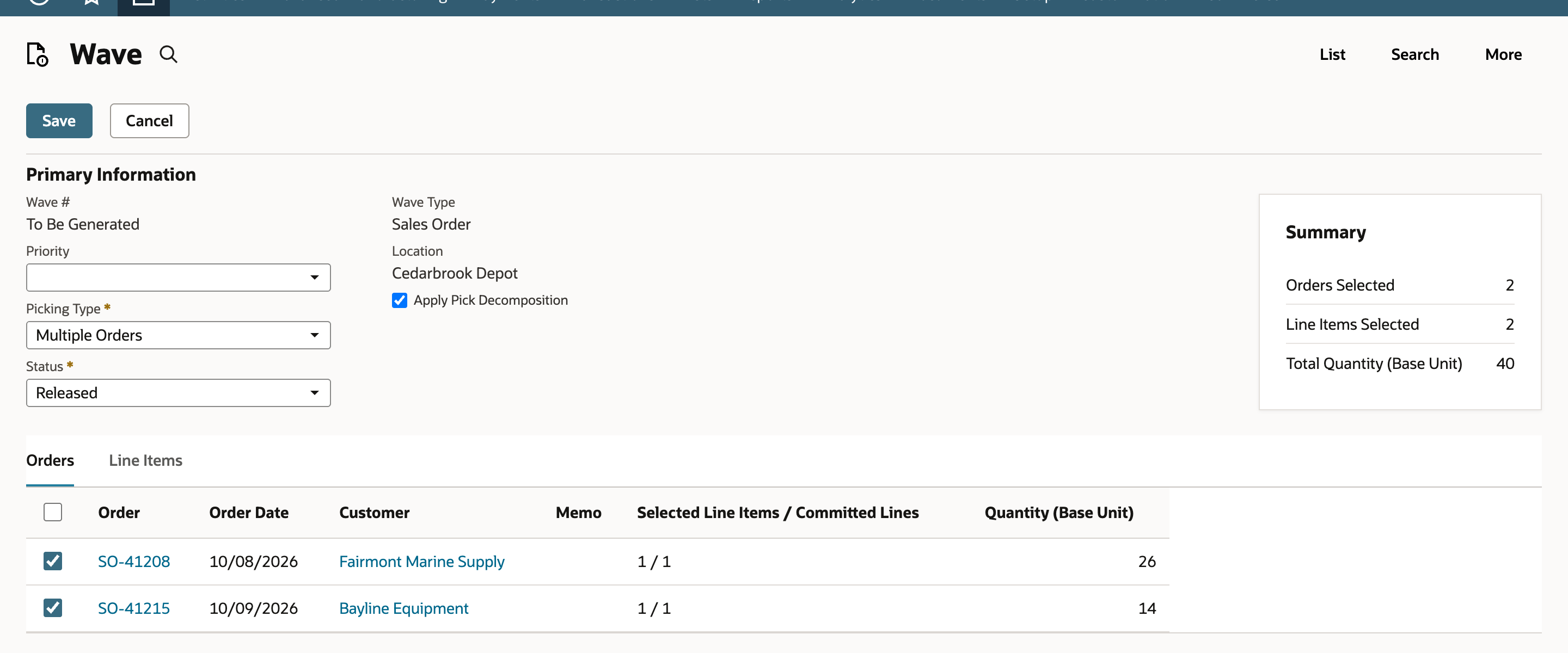
Task: Click the quantity value 14
Action: click(1147, 608)
